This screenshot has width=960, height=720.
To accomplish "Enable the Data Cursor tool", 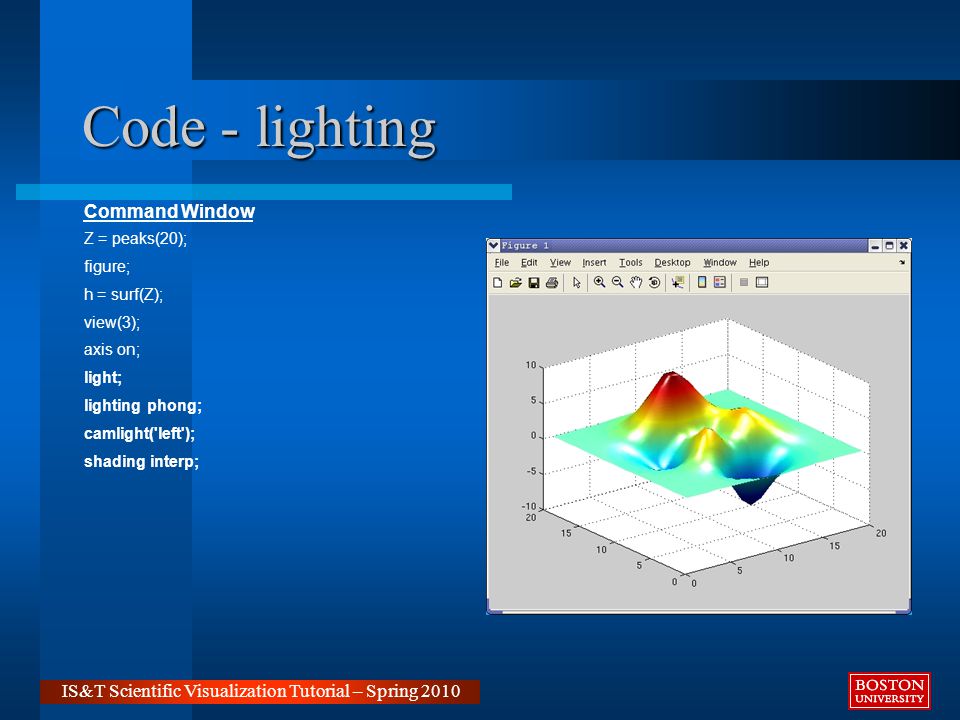I will (677, 282).
